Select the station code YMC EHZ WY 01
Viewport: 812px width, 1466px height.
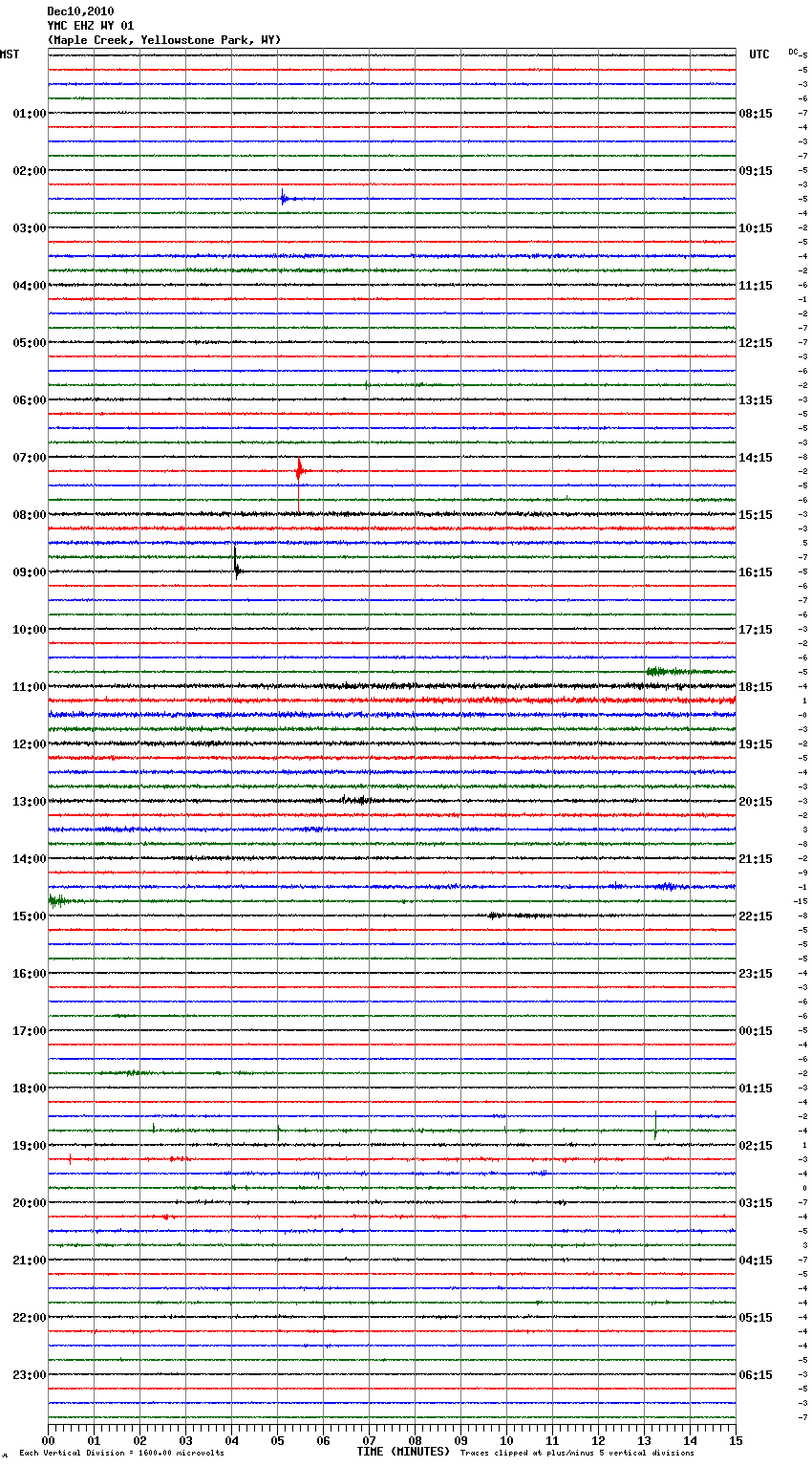(91, 26)
